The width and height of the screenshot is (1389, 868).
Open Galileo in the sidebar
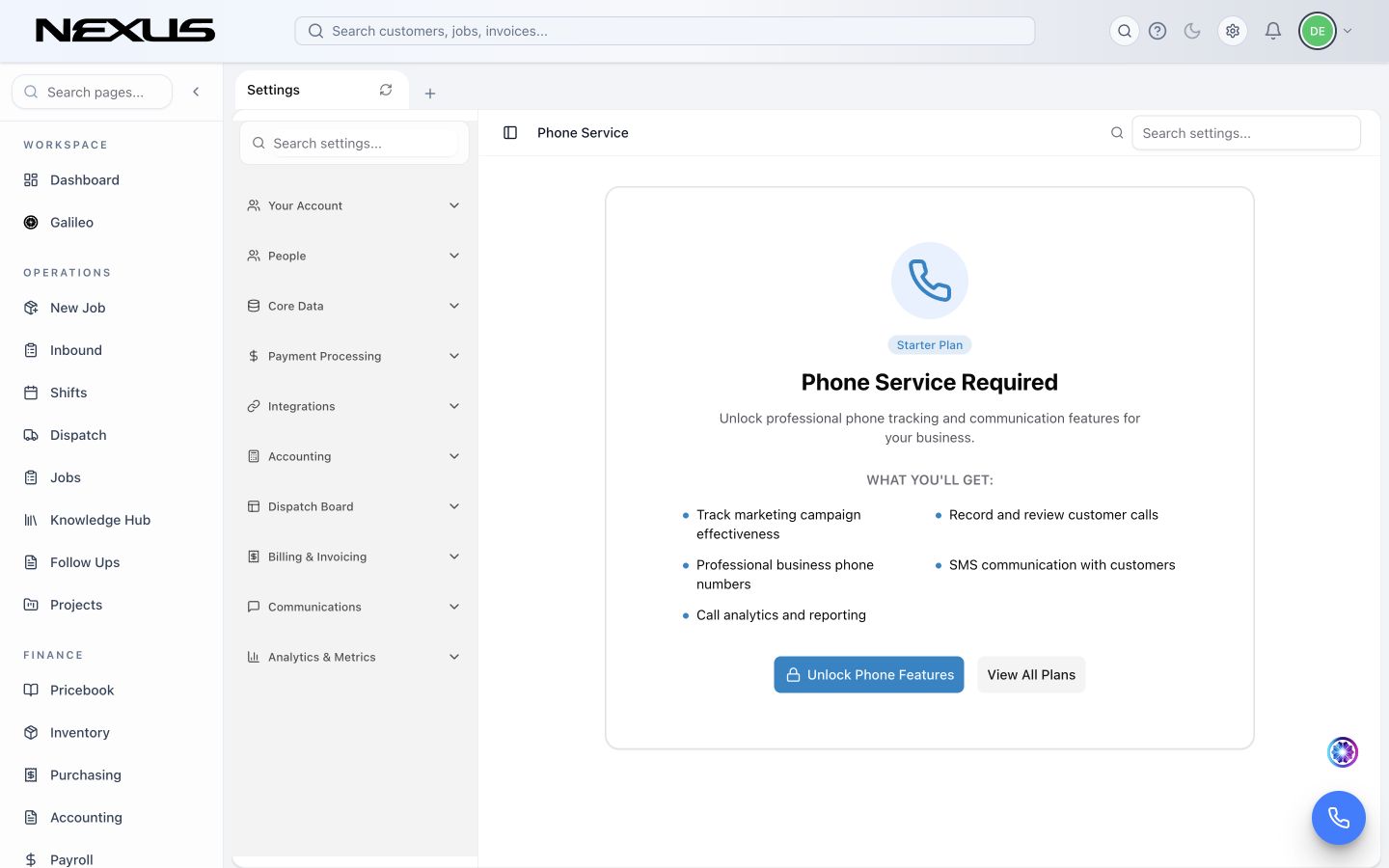click(111, 223)
